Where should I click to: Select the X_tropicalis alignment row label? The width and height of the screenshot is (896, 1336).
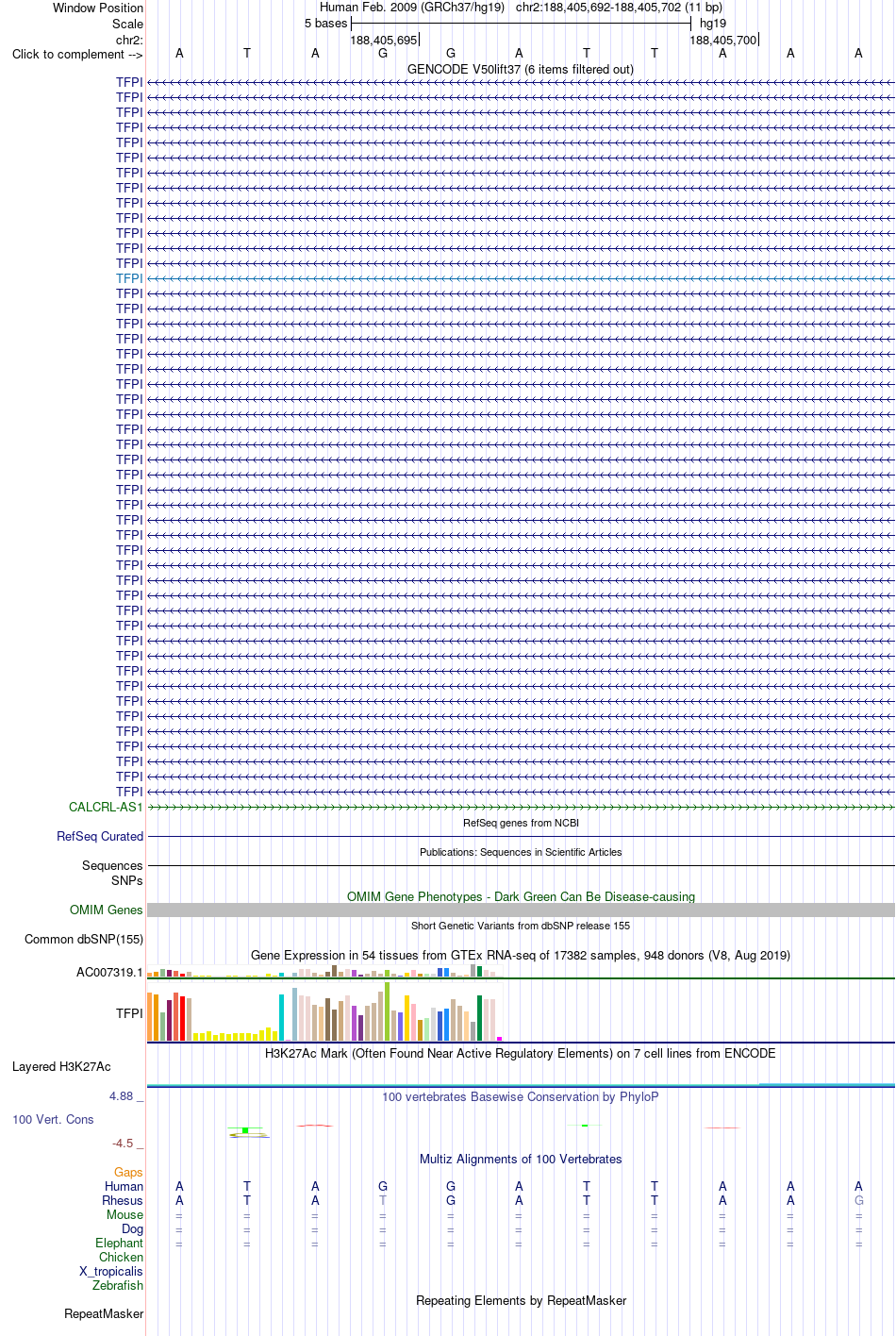pyautogui.click(x=111, y=1271)
